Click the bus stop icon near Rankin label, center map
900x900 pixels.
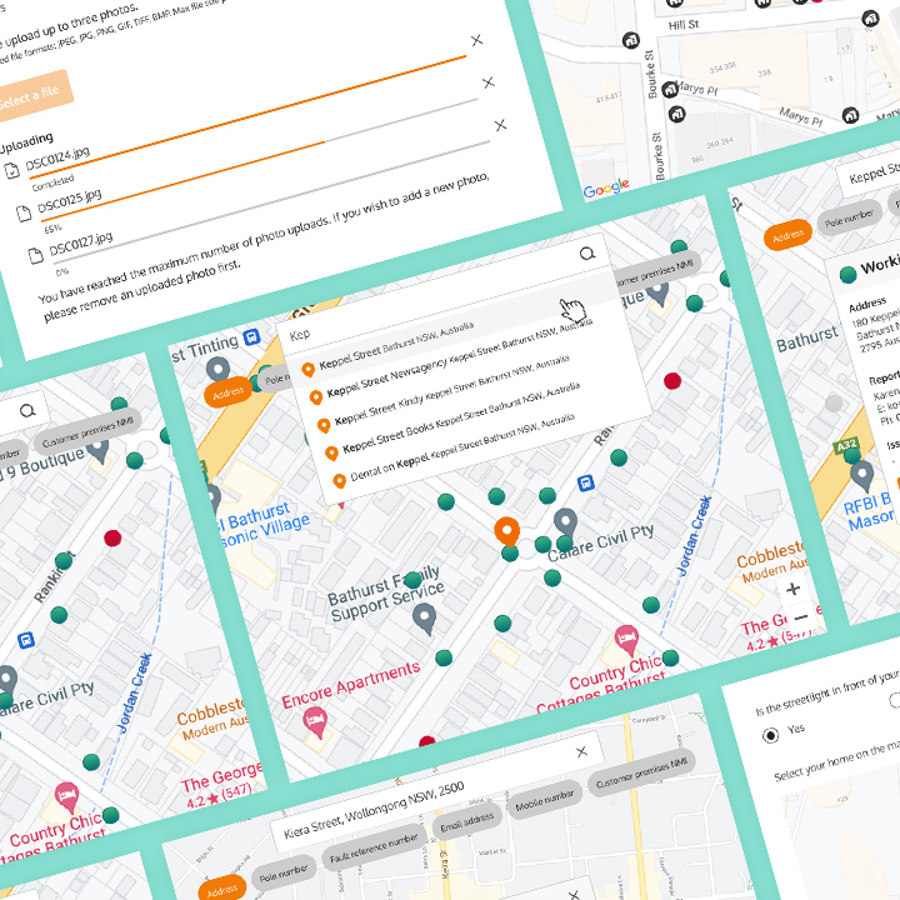(x=585, y=483)
